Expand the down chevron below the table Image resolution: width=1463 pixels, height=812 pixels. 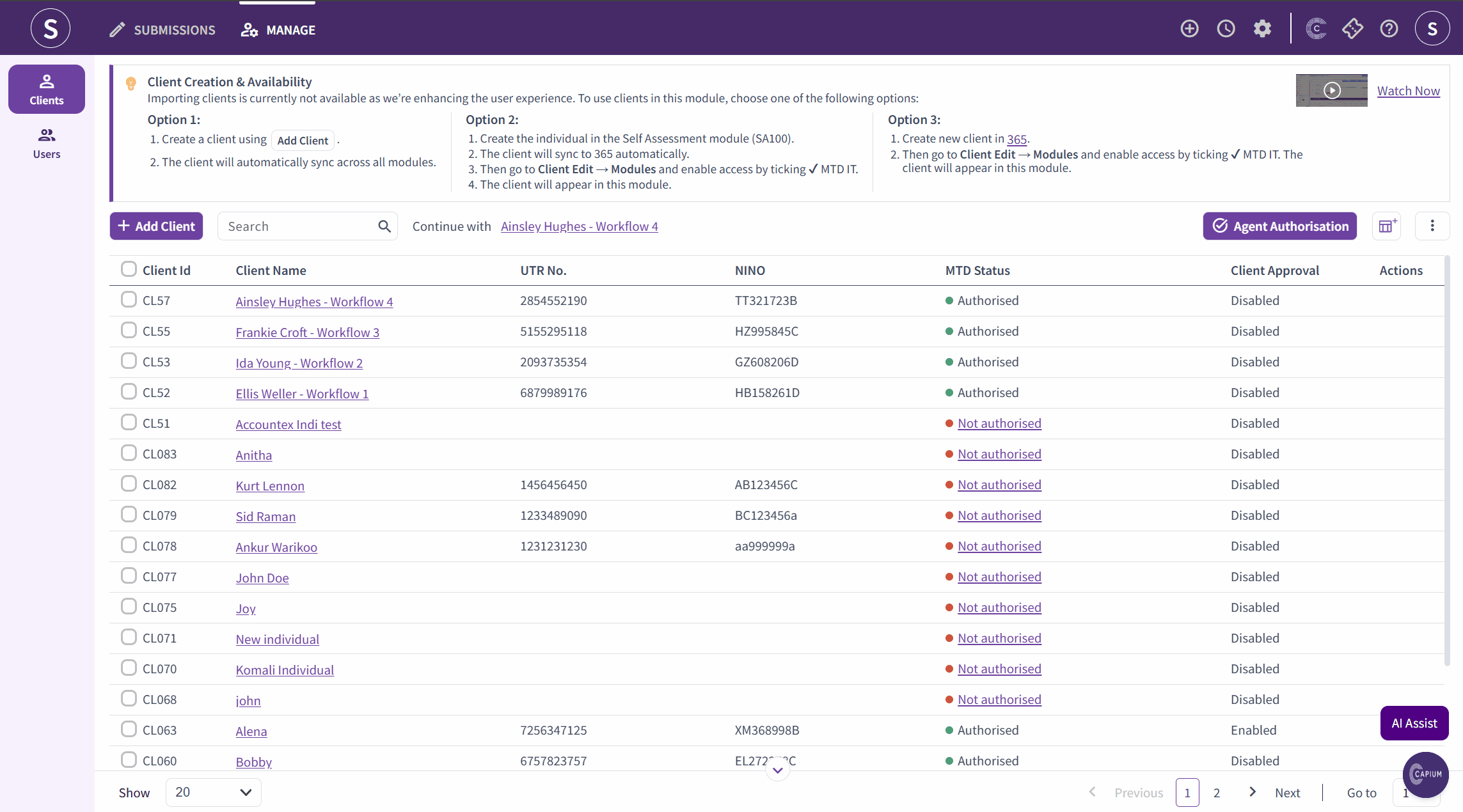[777, 770]
